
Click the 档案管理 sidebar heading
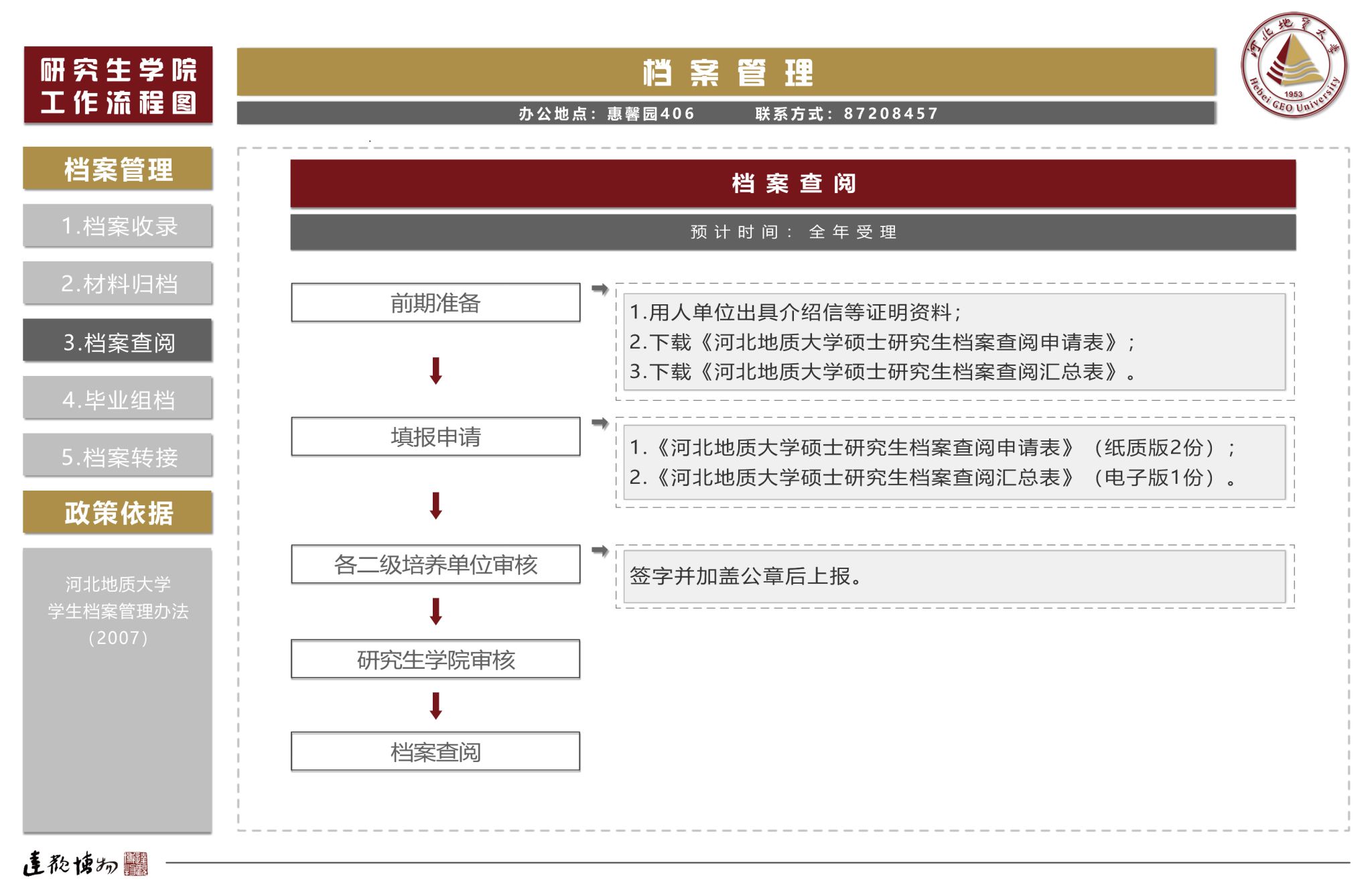[118, 169]
